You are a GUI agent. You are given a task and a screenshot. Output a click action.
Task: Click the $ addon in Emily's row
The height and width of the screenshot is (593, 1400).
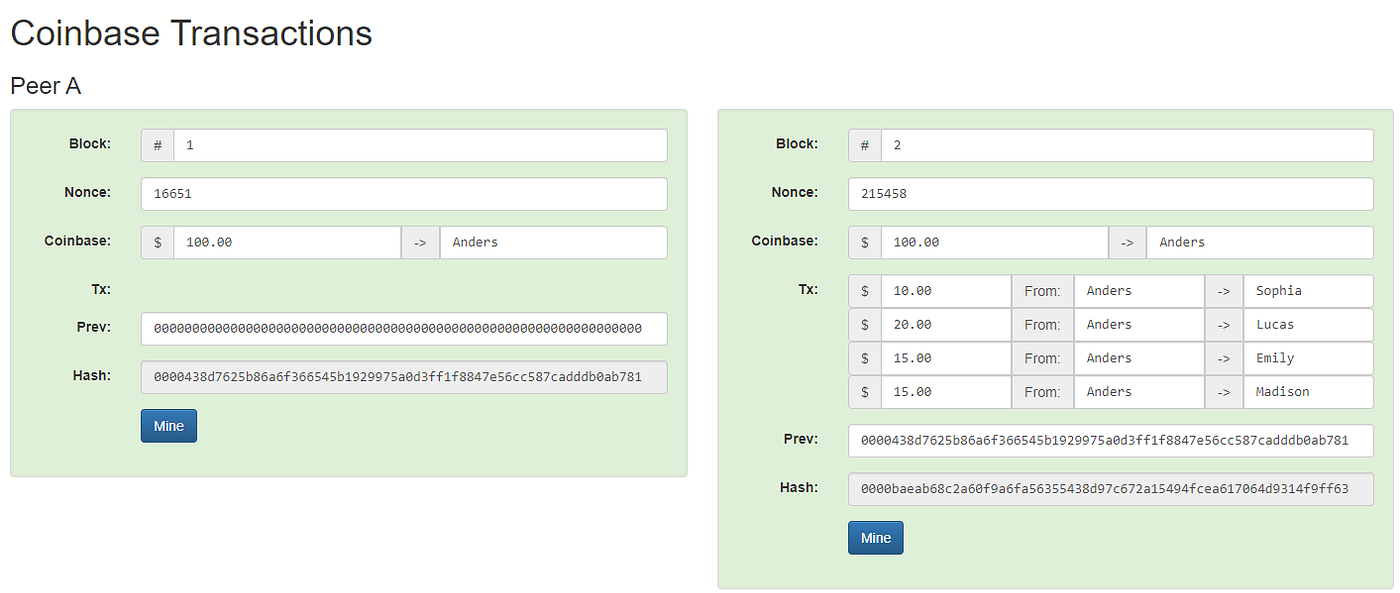(x=865, y=358)
